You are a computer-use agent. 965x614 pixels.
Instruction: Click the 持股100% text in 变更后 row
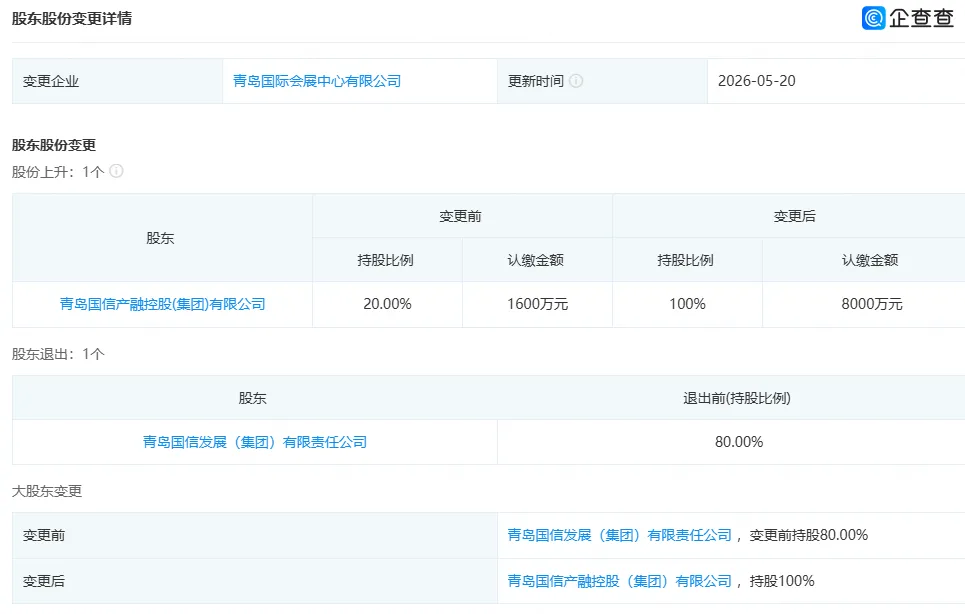(x=782, y=581)
